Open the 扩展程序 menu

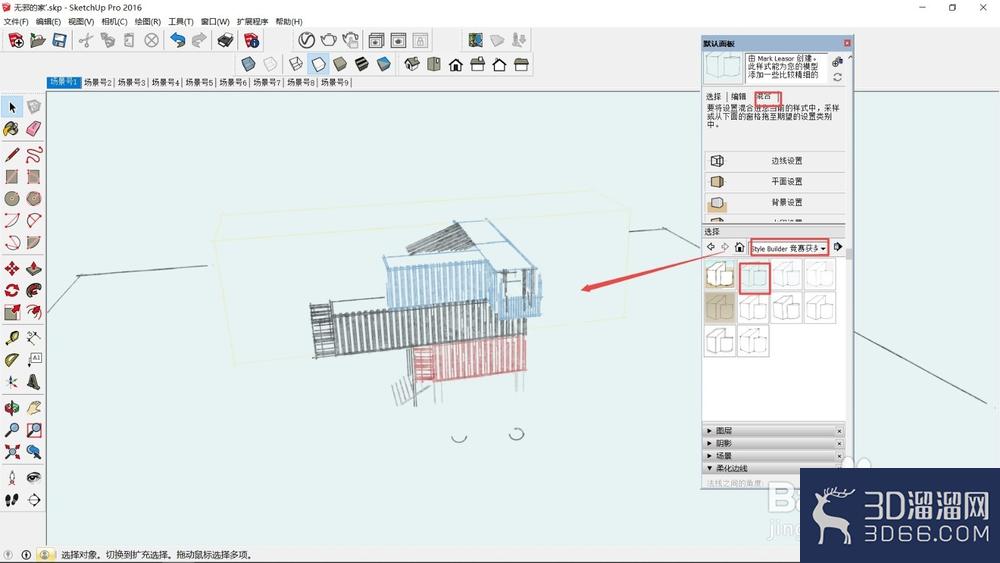point(253,22)
